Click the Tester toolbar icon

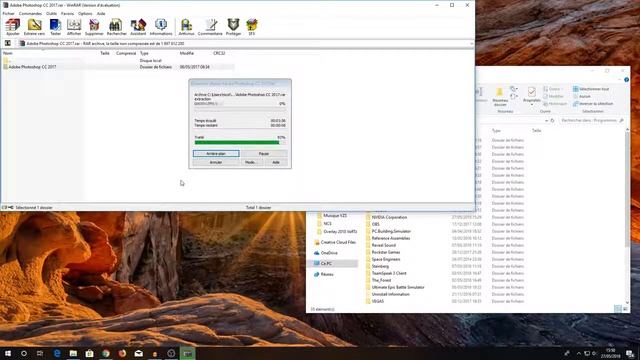click(55, 27)
